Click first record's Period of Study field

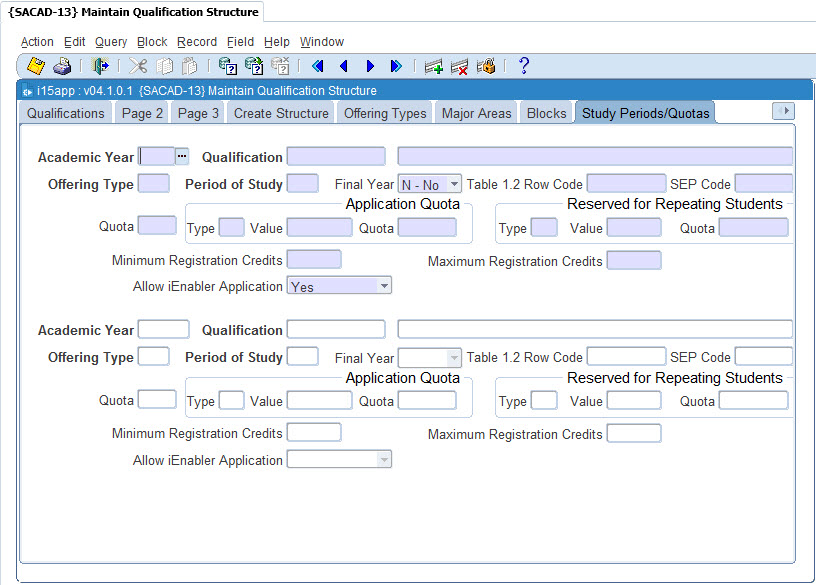(x=303, y=184)
